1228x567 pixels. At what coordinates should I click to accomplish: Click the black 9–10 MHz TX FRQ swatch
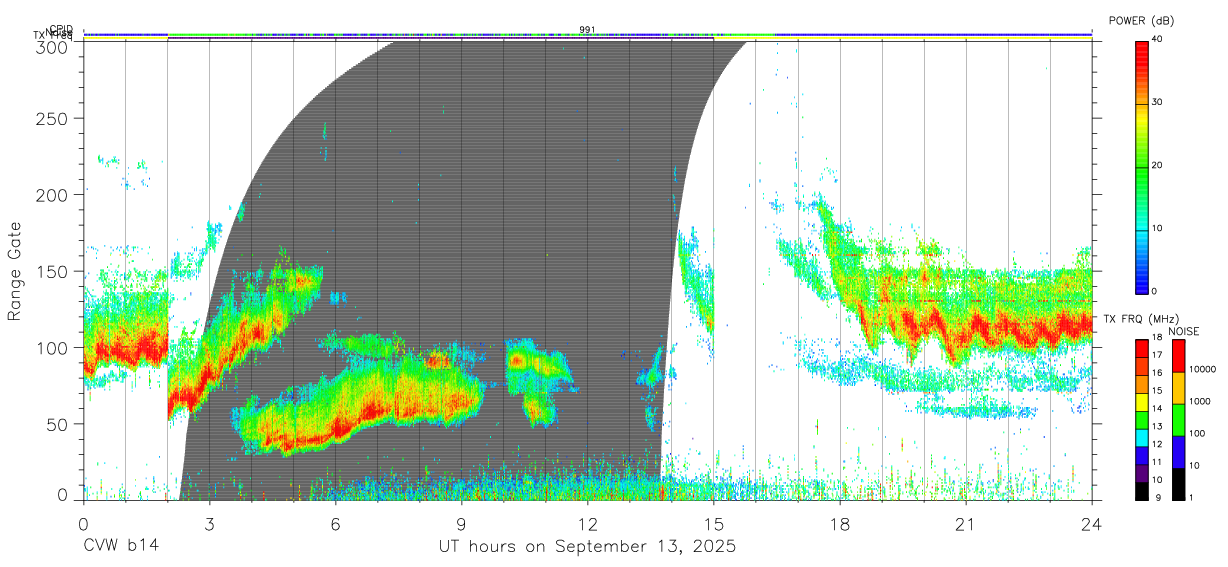point(1141,491)
